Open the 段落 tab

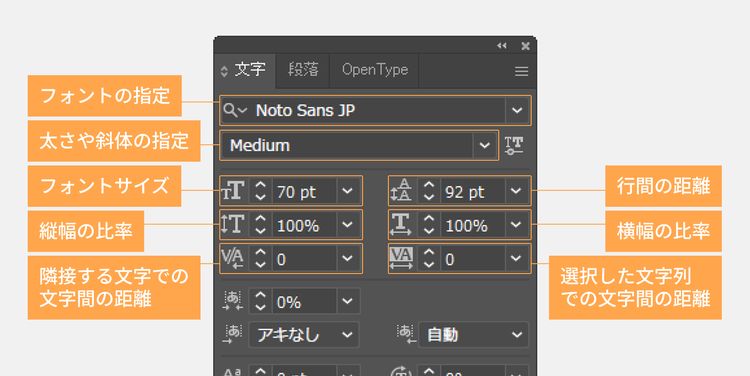point(303,70)
